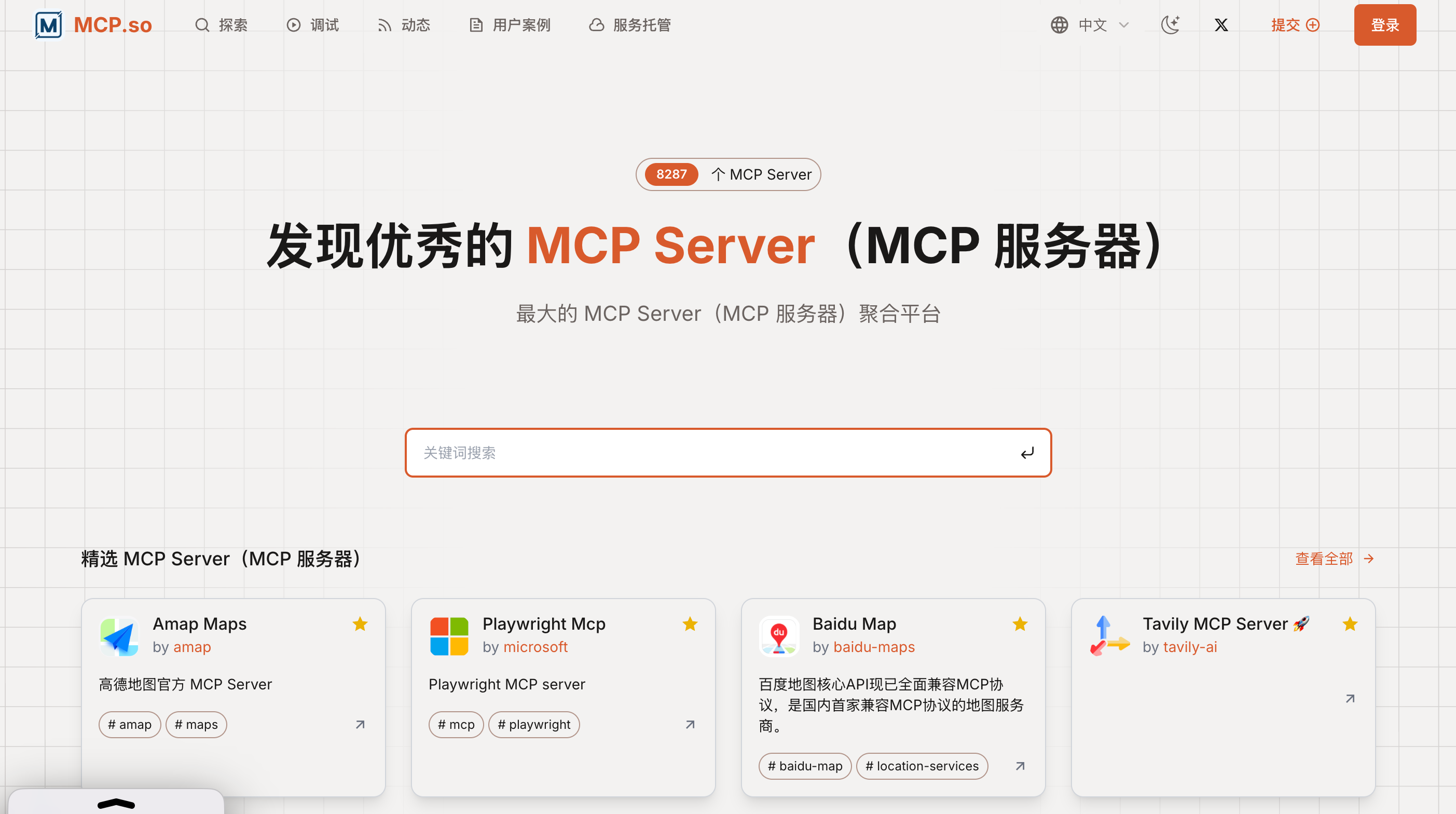Select the # amap tag
Image resolution: width=1456 pixels, height=814 pixels.
[129, 725]
